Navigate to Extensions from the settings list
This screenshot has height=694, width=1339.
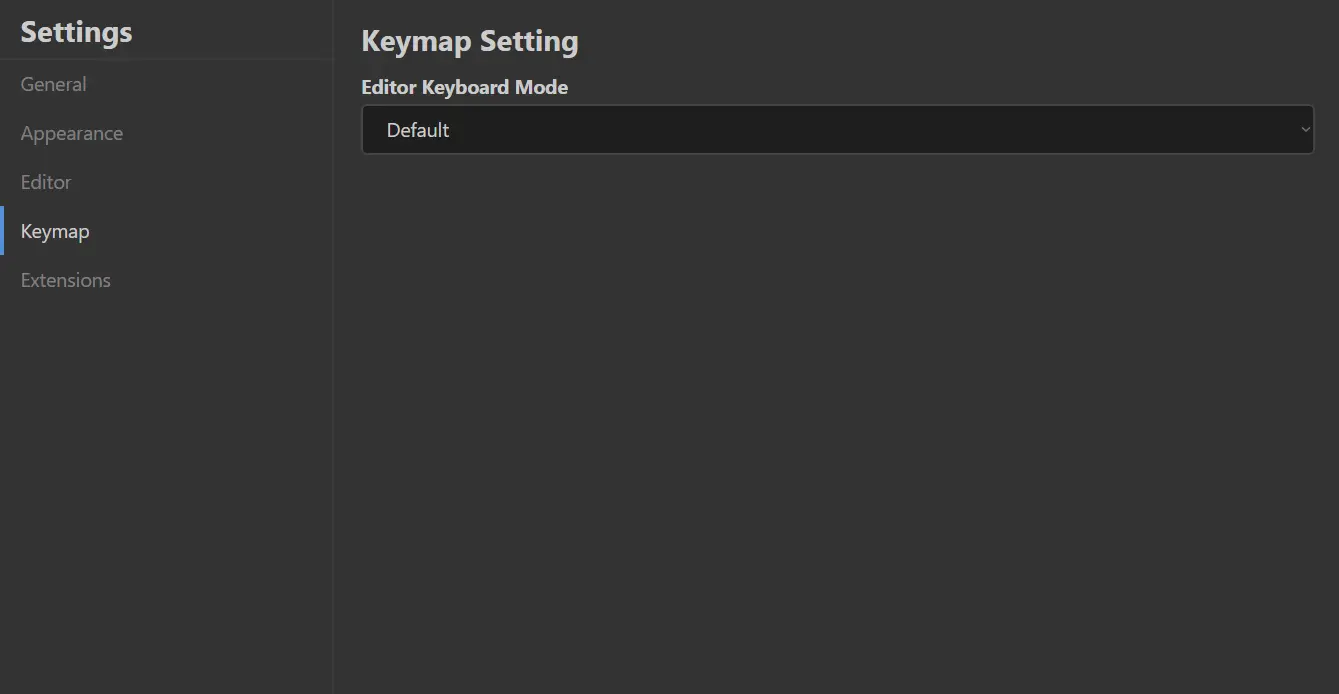[65, 280]
